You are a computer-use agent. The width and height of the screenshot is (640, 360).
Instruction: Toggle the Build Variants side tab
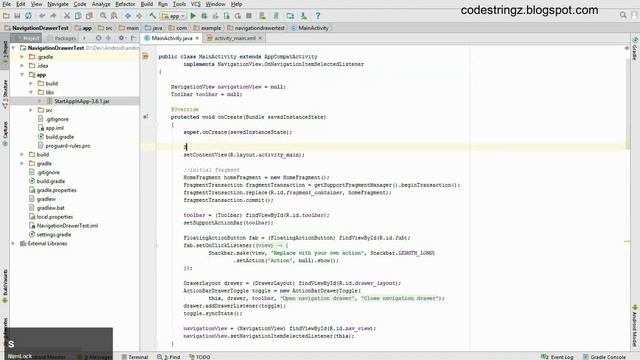[5, 286]
